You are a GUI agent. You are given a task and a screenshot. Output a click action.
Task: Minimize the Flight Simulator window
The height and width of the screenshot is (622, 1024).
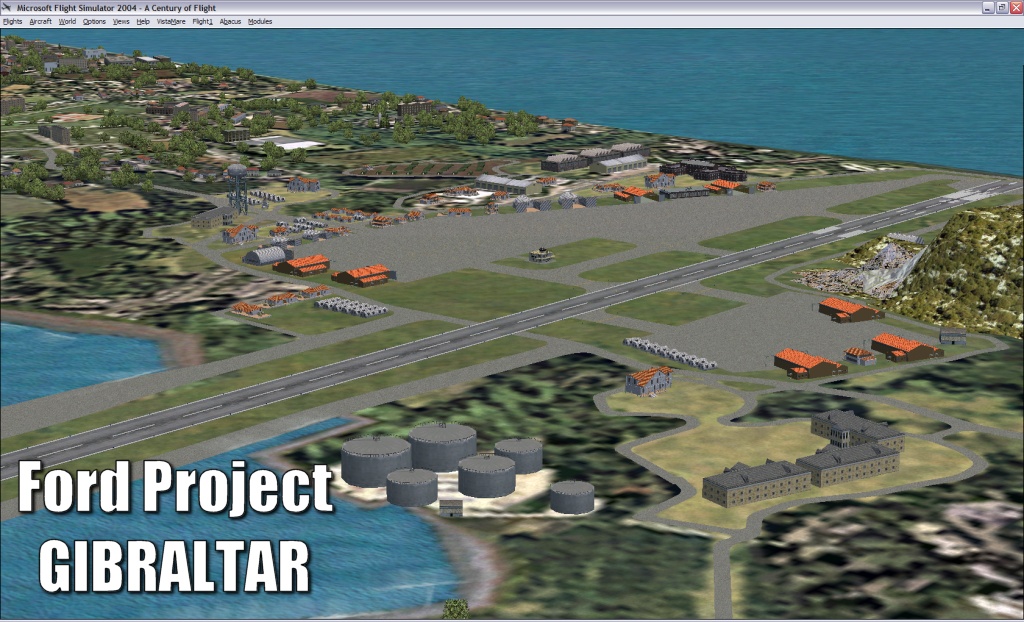(987, 8)
